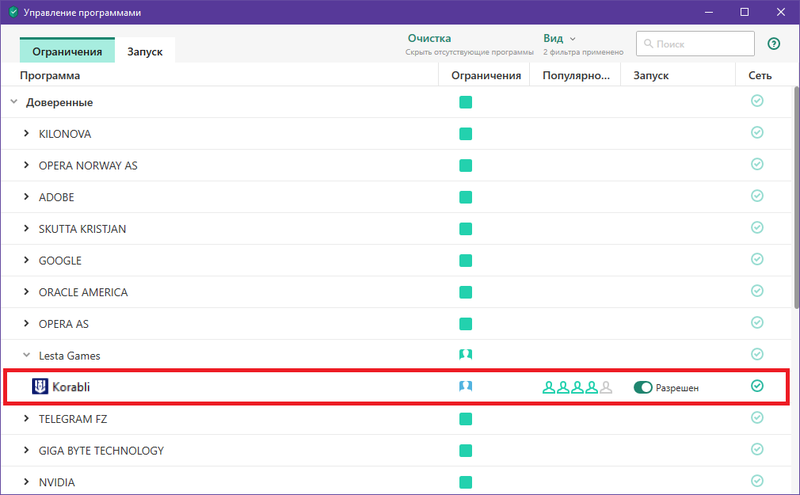Image resolution: width=800 pixels, height=495 pixels.
Task: Click the restrictions square in the SKUTTA KRISTJAN row
Action: 465,229
